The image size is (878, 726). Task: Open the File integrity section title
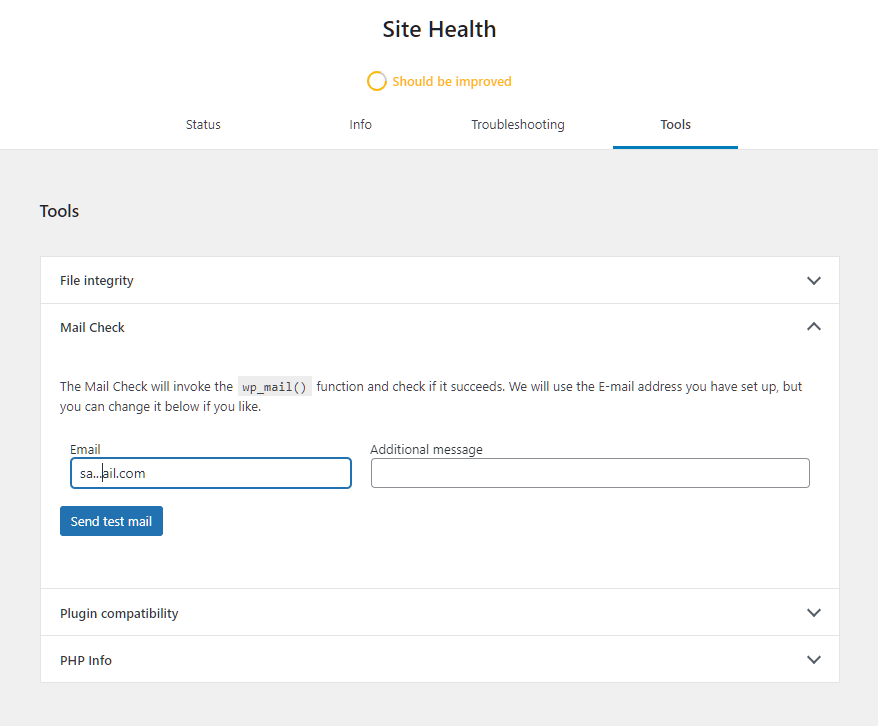coord(97,280)
